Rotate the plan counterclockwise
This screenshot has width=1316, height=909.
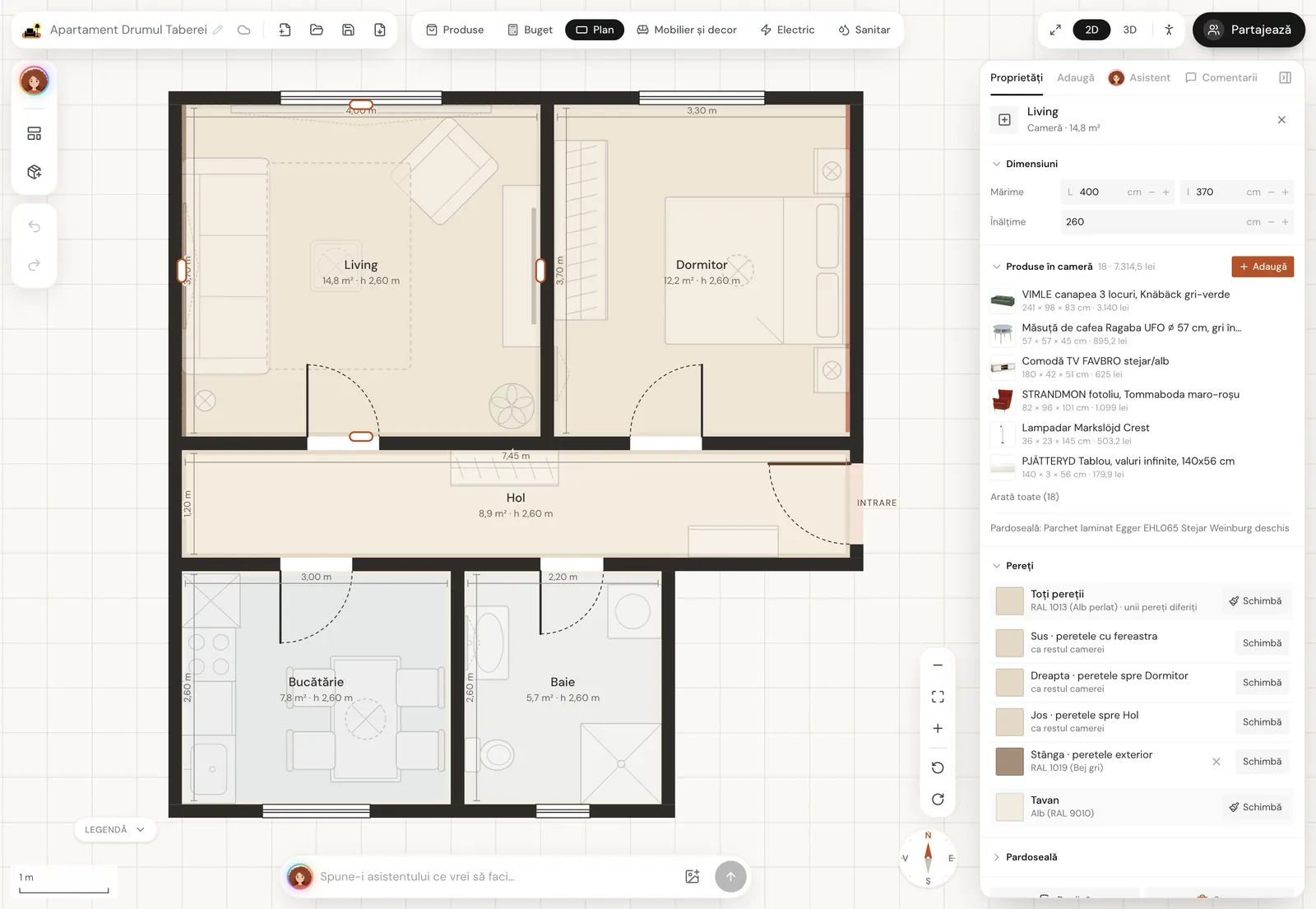click(938, 768)
